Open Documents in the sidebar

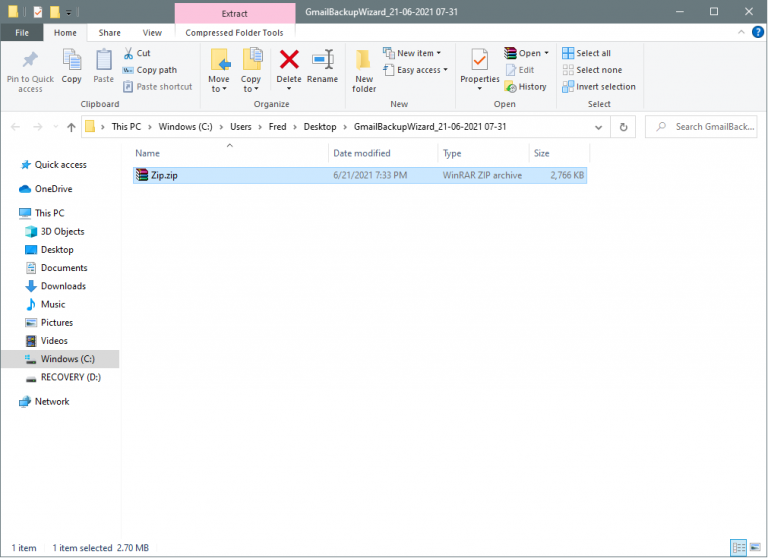57,268
